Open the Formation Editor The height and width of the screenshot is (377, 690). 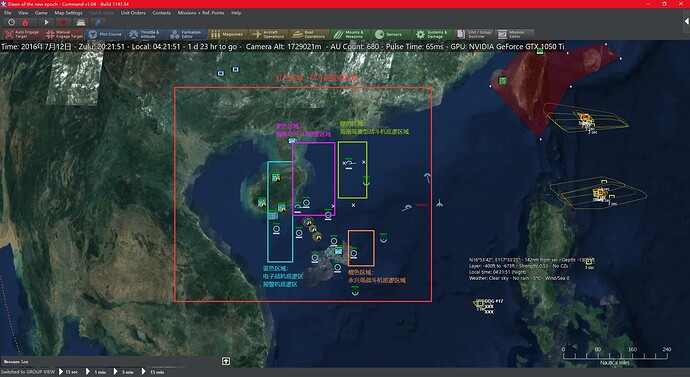(x=187, y=34)
